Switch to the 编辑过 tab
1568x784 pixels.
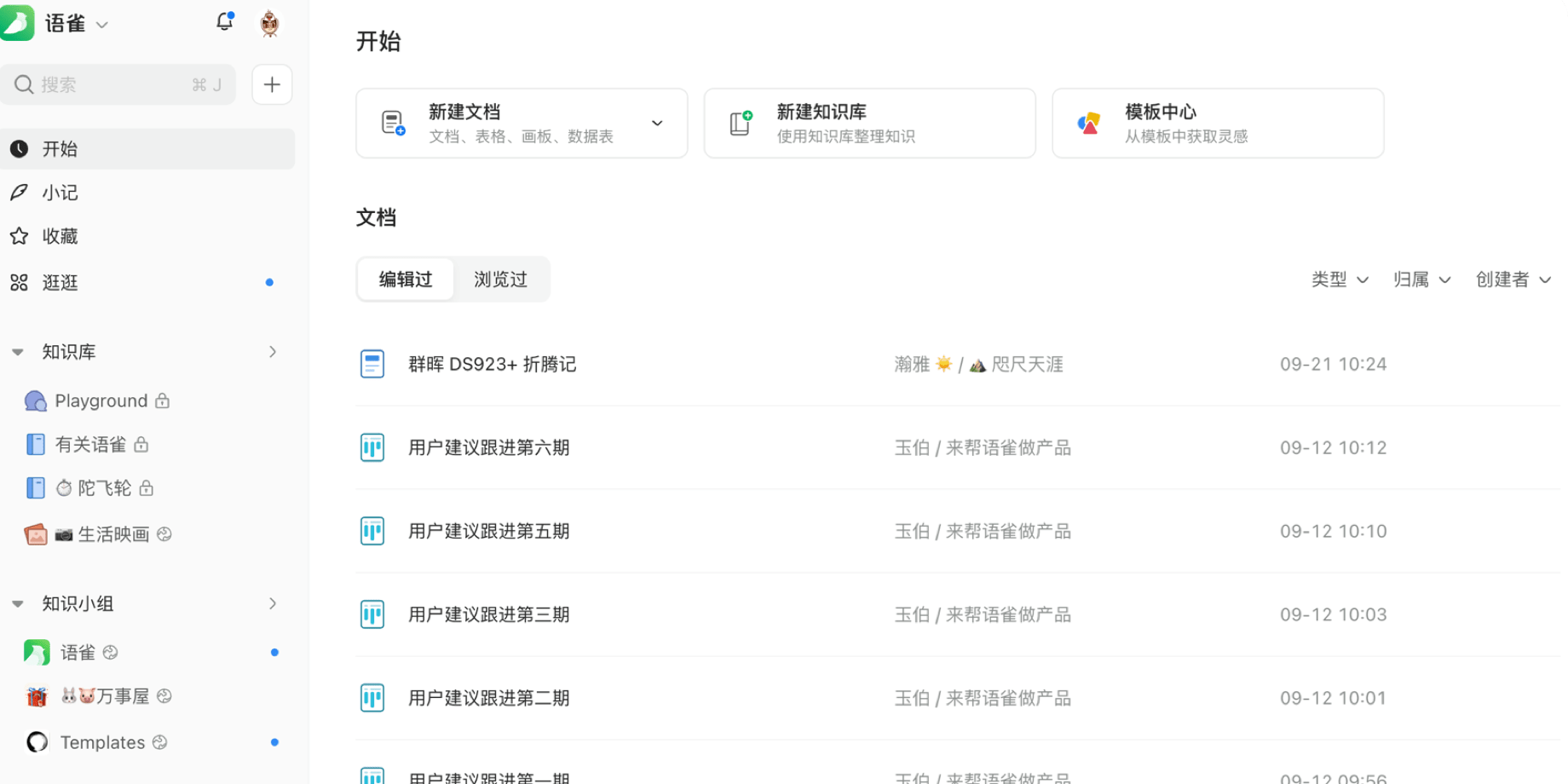(406, 280)
